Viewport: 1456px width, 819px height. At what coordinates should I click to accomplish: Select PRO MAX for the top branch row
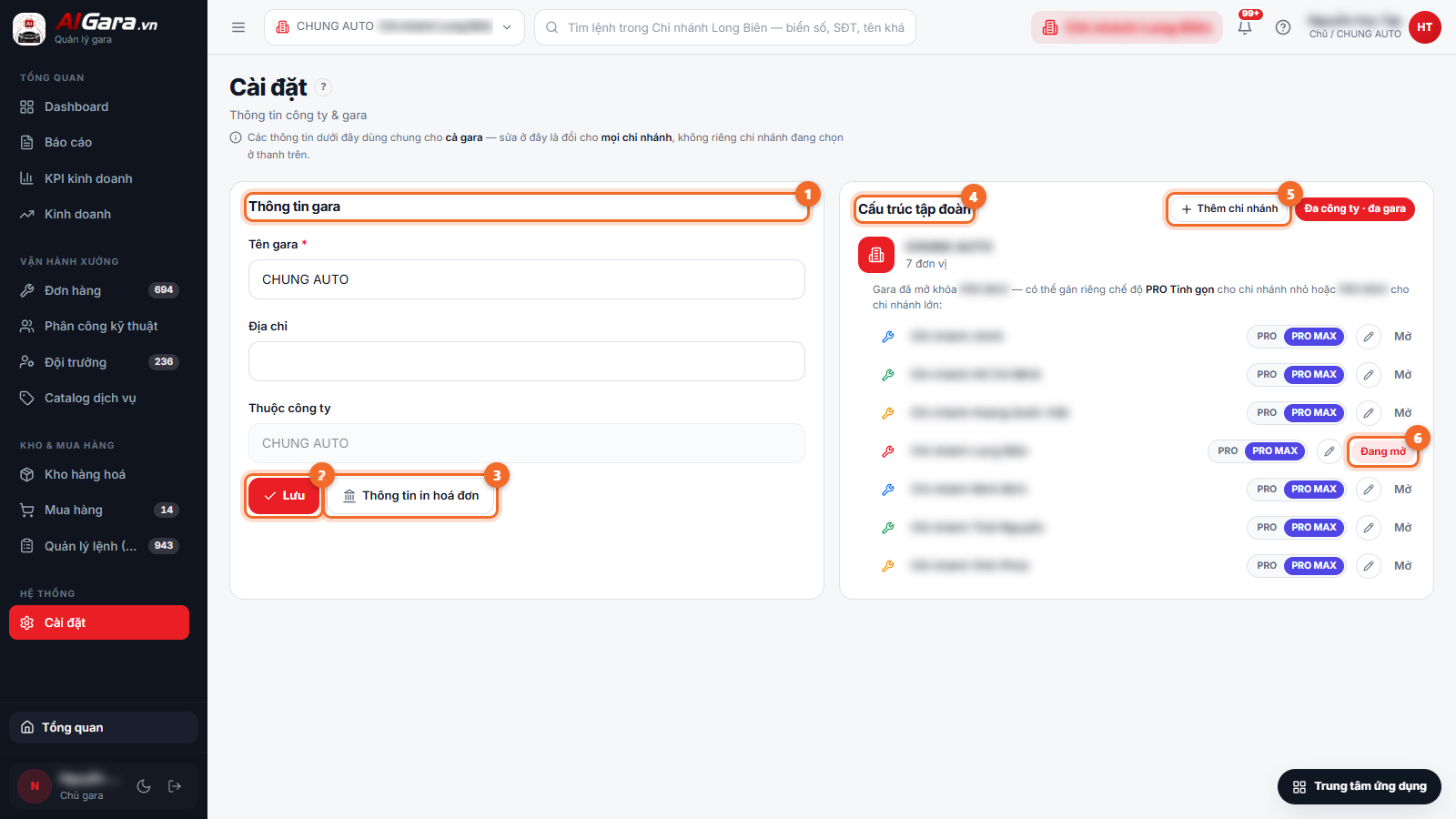[1314, 337]
